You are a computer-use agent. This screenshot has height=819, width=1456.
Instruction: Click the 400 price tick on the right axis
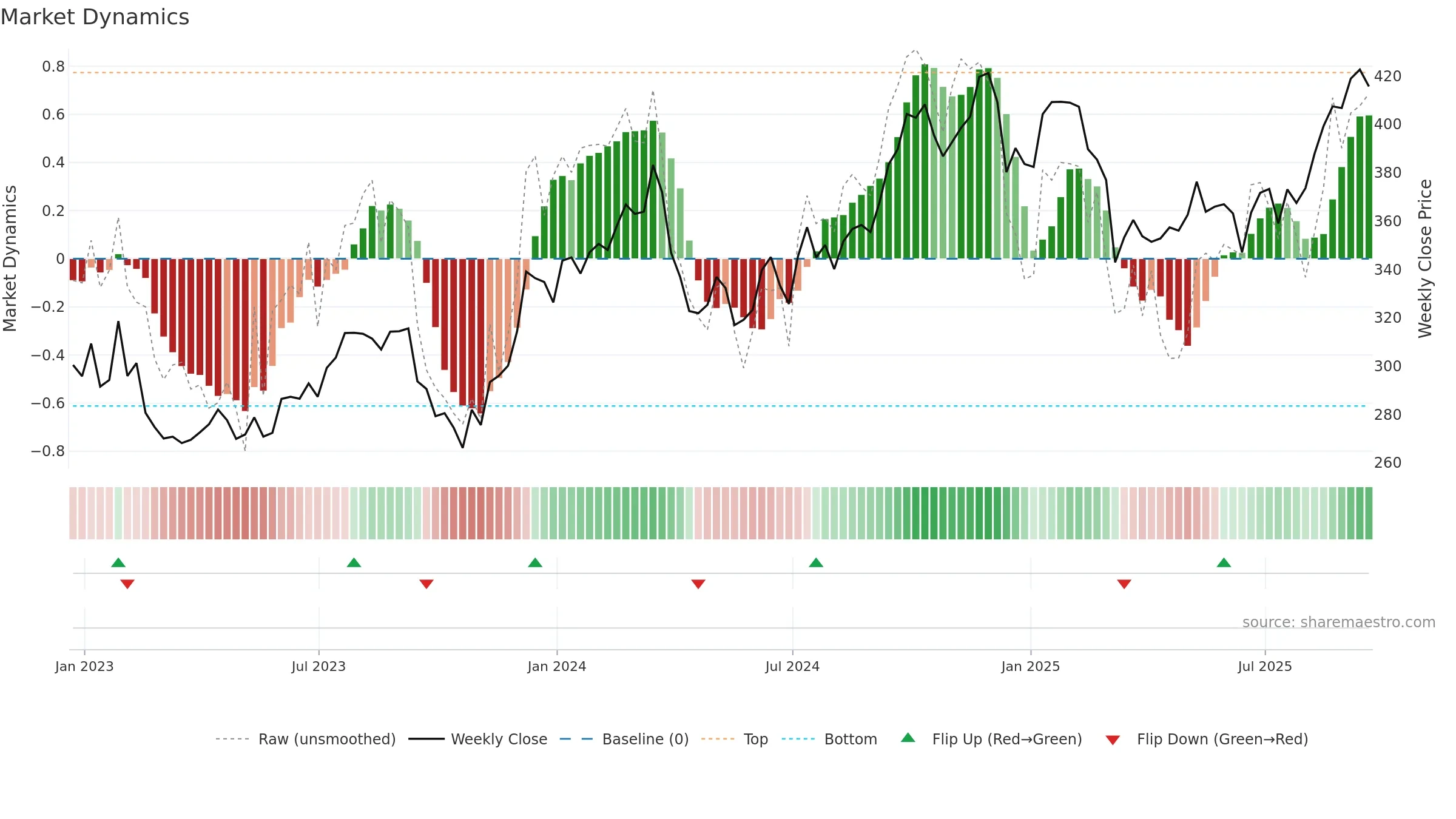point(1387,124)
